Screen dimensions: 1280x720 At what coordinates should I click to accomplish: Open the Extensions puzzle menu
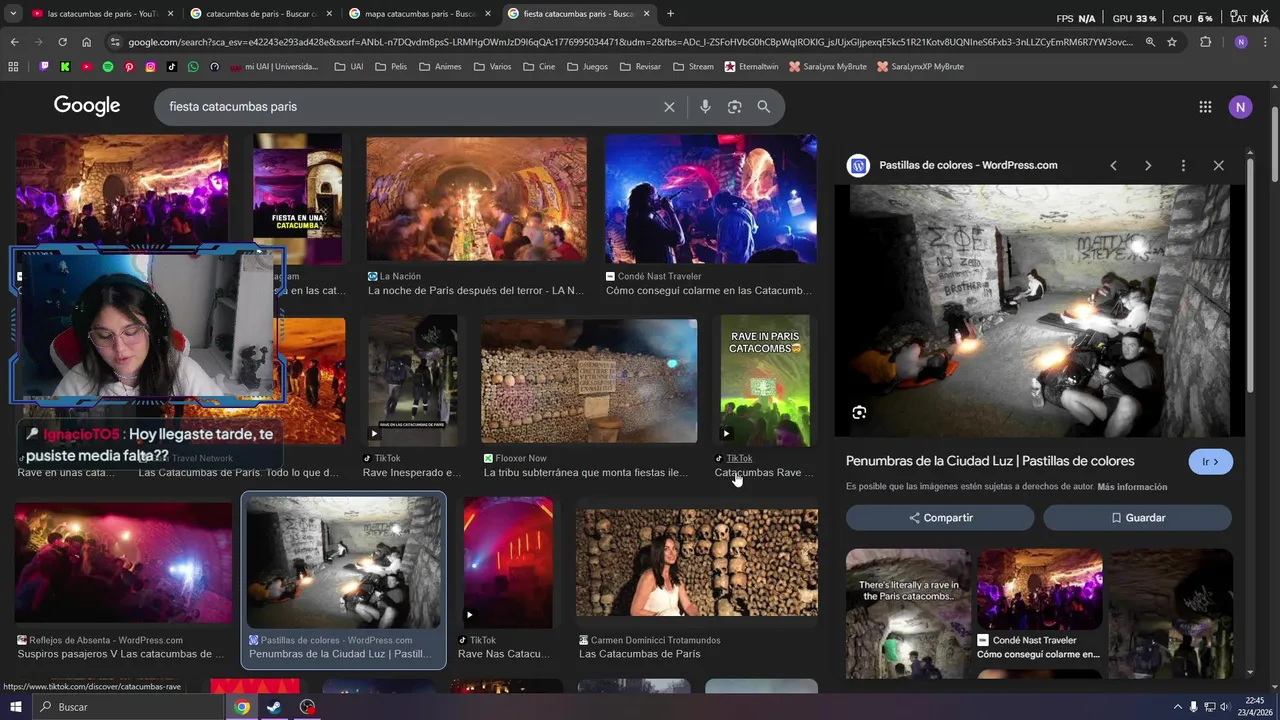pos(1205,42)
